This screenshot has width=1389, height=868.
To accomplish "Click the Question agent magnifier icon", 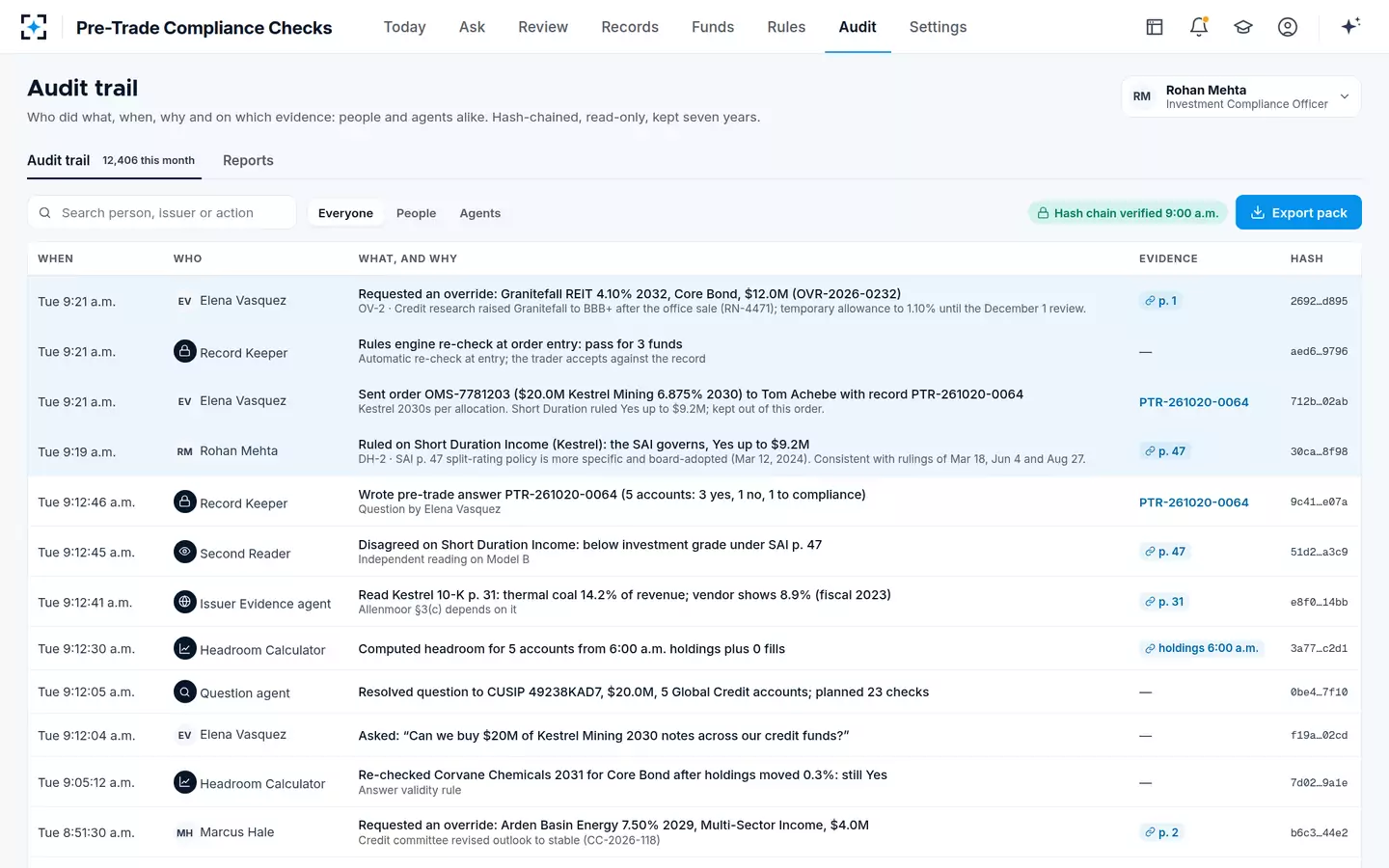I will pyautogui.click(x=185, y=692).
